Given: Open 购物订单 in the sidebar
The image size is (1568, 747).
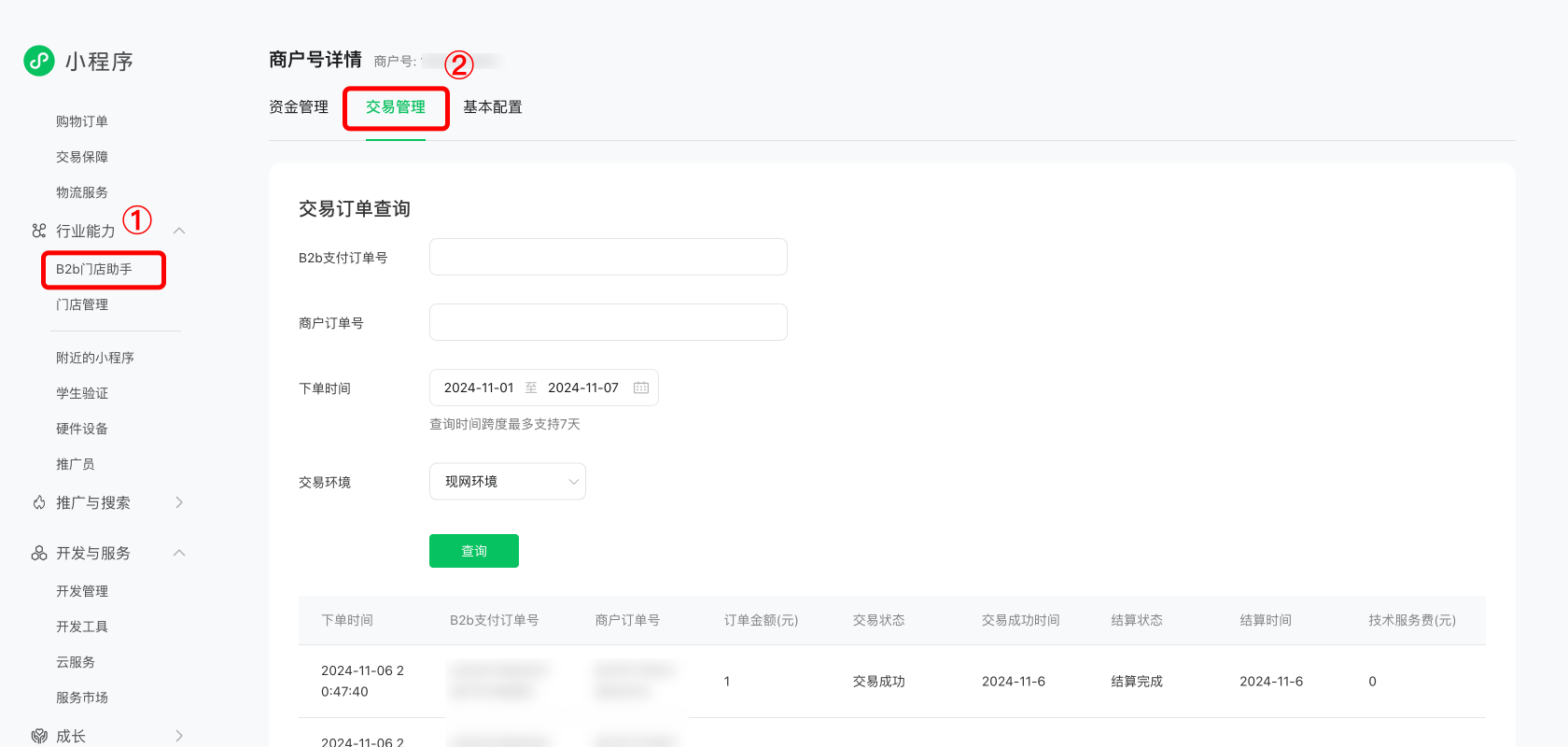Looking at the screenshot, I should point(82,121).
